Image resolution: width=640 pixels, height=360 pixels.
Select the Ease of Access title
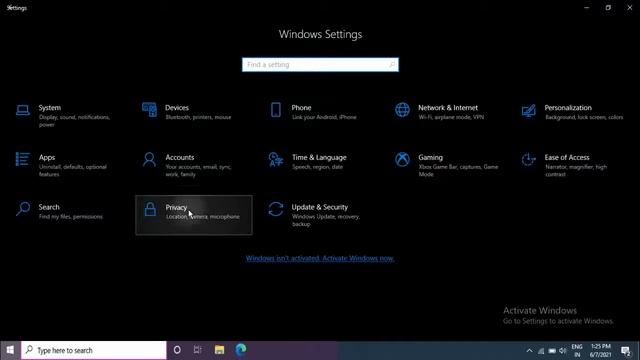[x=567, y=158]
